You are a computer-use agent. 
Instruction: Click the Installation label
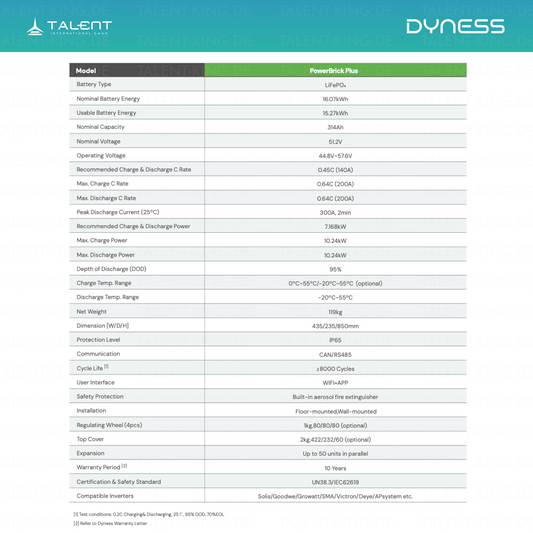(x=91, y=411)
